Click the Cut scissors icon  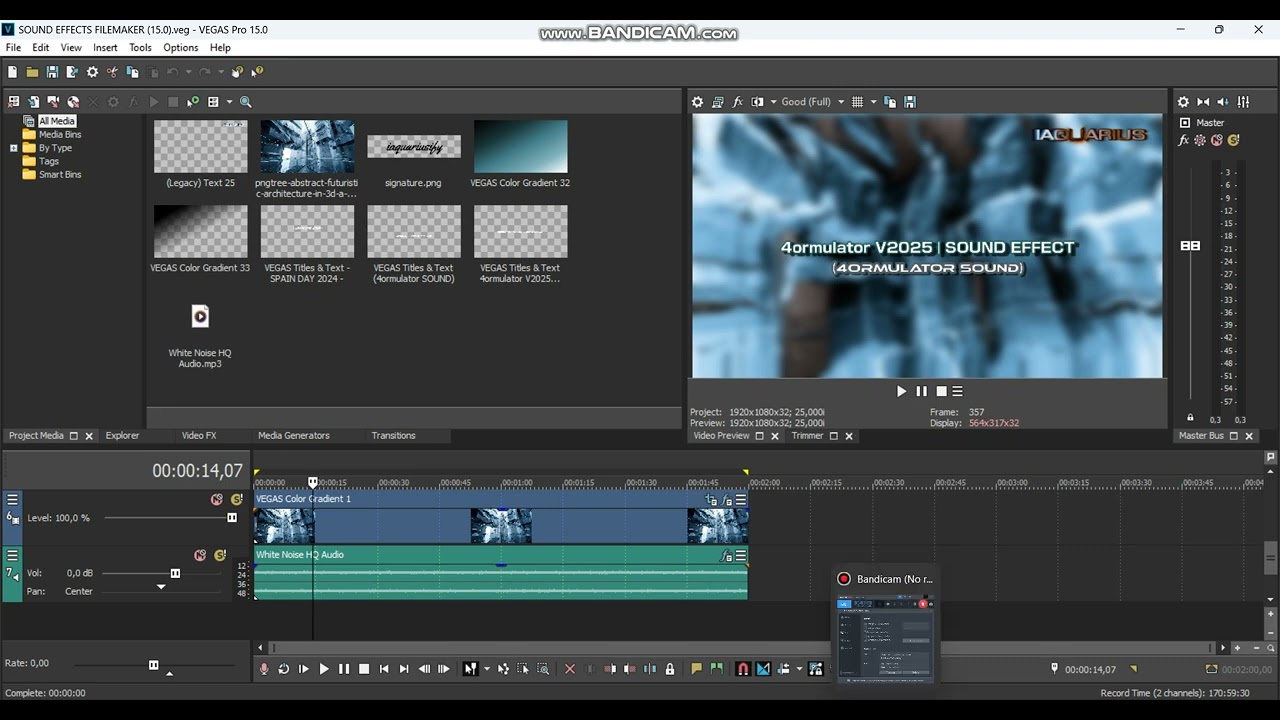click(x=112, y=72)
